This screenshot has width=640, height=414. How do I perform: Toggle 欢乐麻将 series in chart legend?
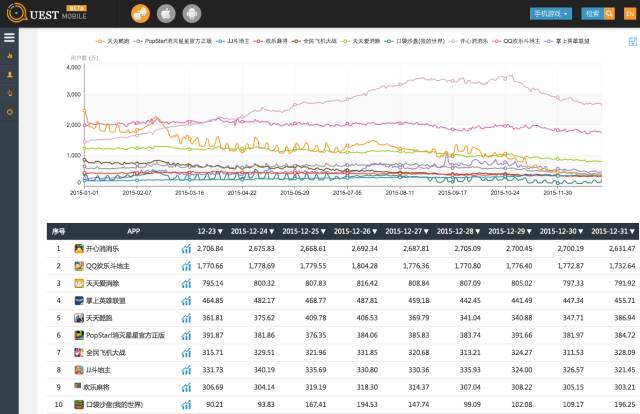point(271,41)
